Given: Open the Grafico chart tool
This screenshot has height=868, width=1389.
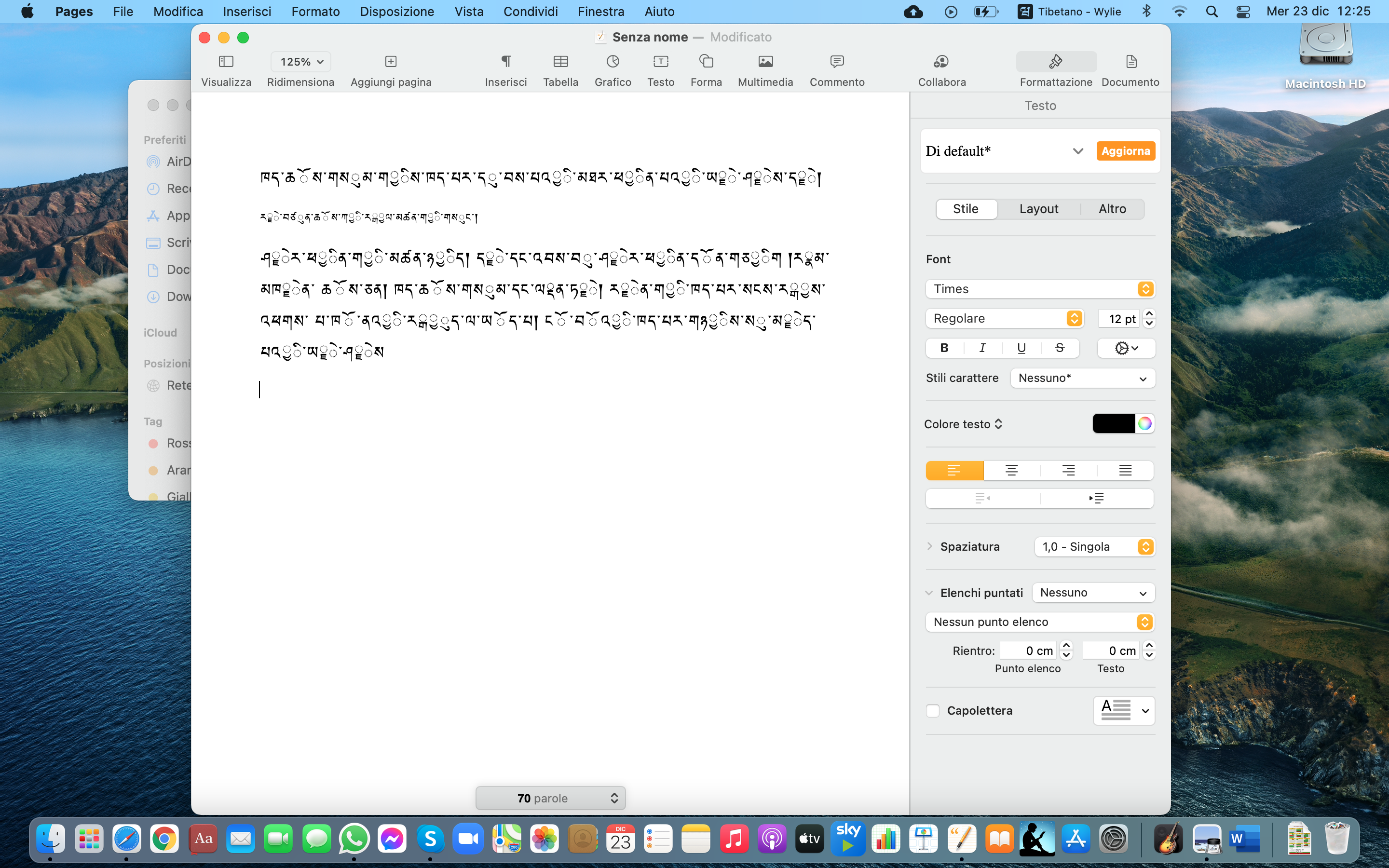Looking at the screenshot, I should tap(613, 62).
